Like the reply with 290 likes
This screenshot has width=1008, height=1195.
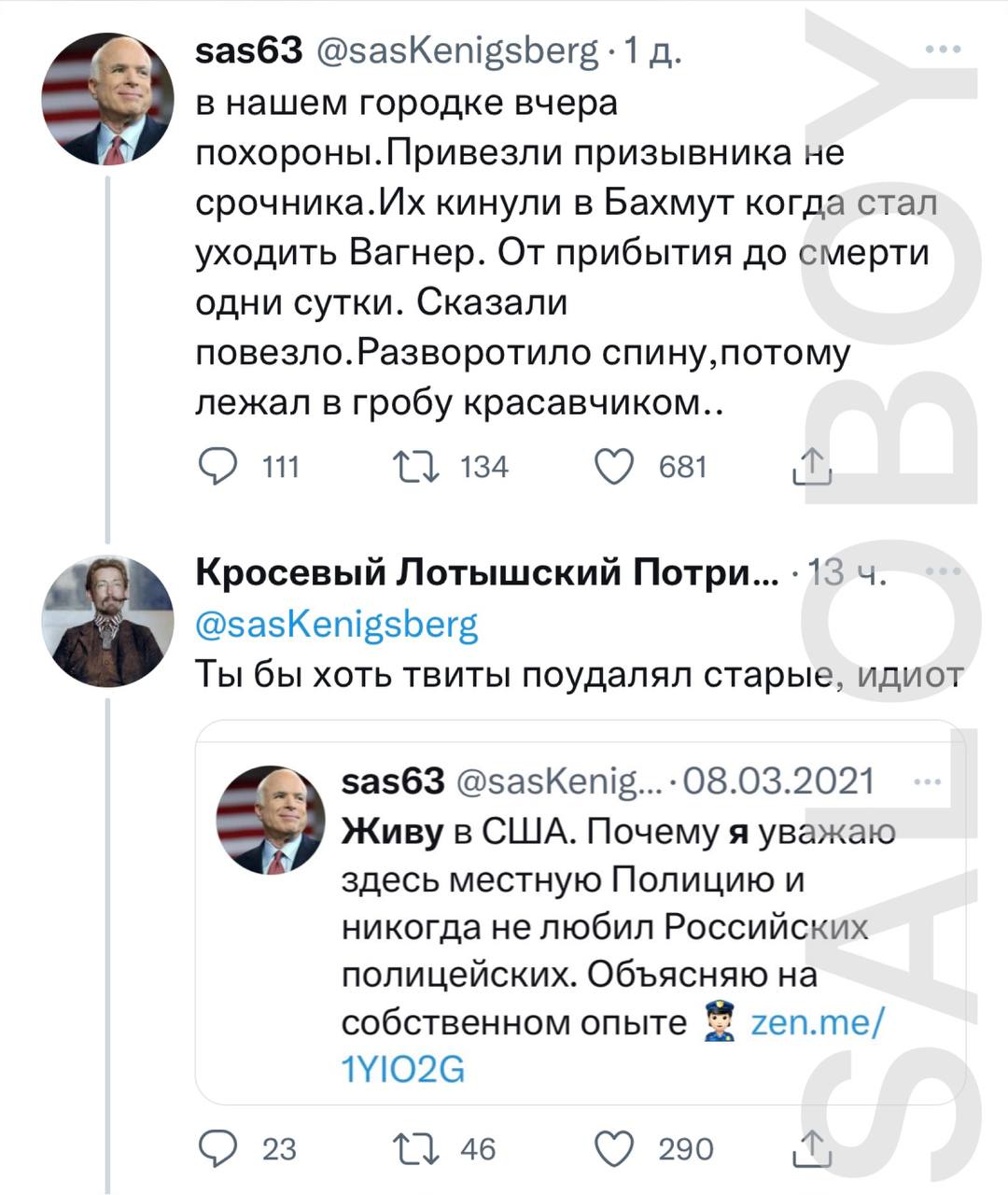(615, 1148)
